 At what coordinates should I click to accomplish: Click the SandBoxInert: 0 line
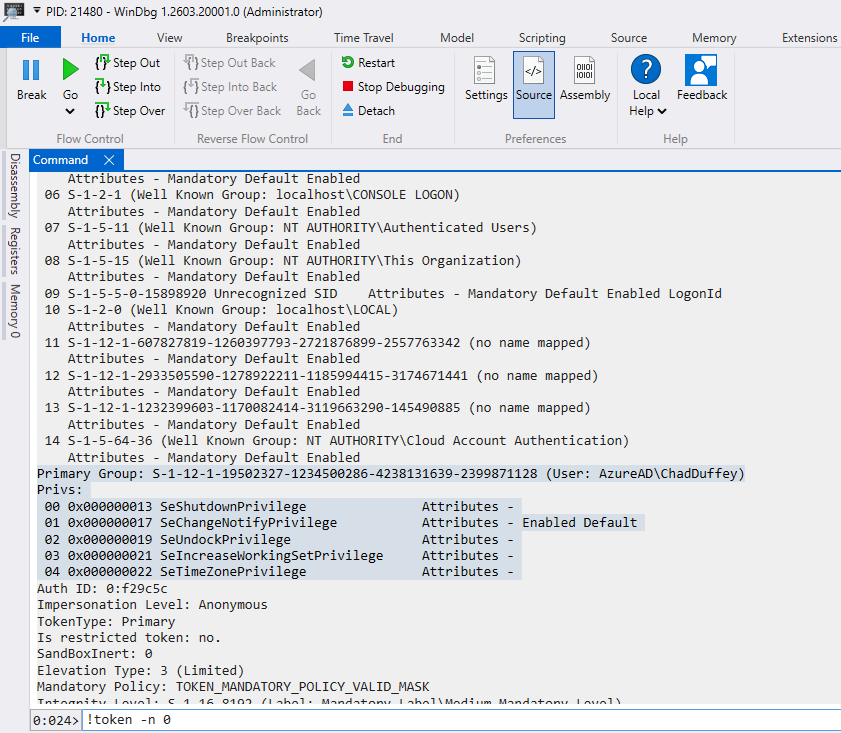[x=94, y=654]
